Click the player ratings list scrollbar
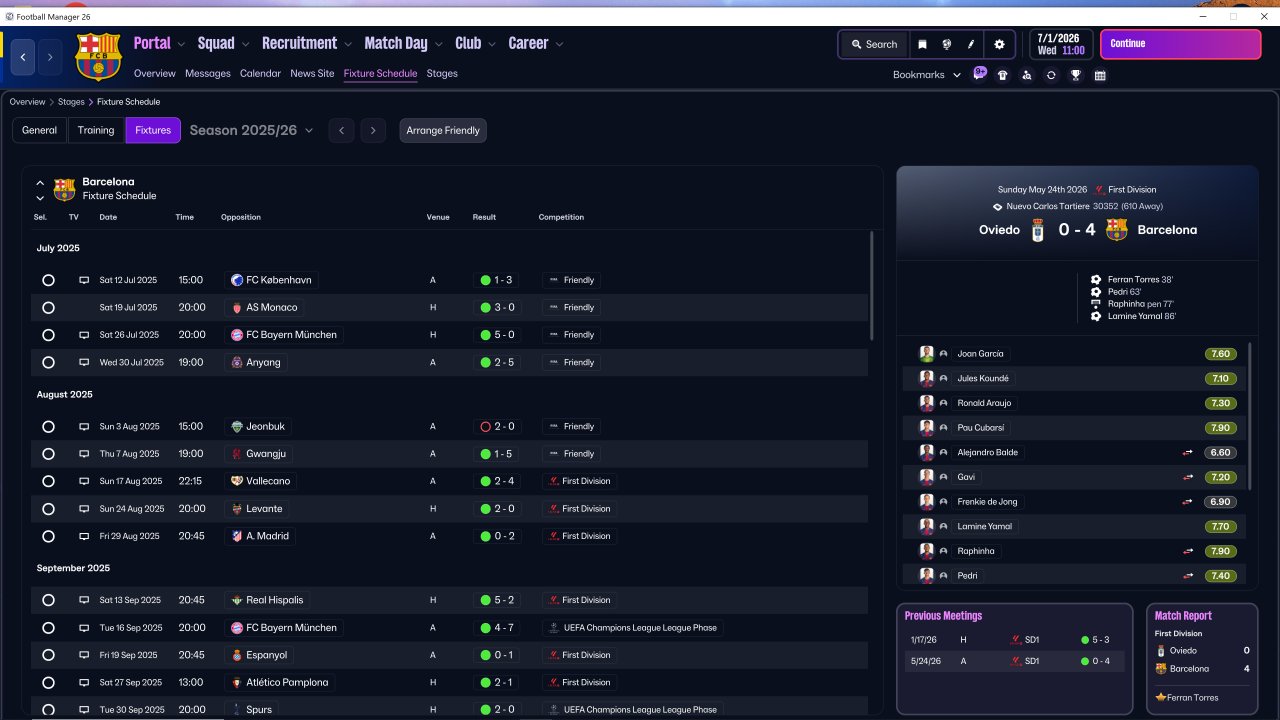This screenshot has height=720, width=1280. 1250,416
